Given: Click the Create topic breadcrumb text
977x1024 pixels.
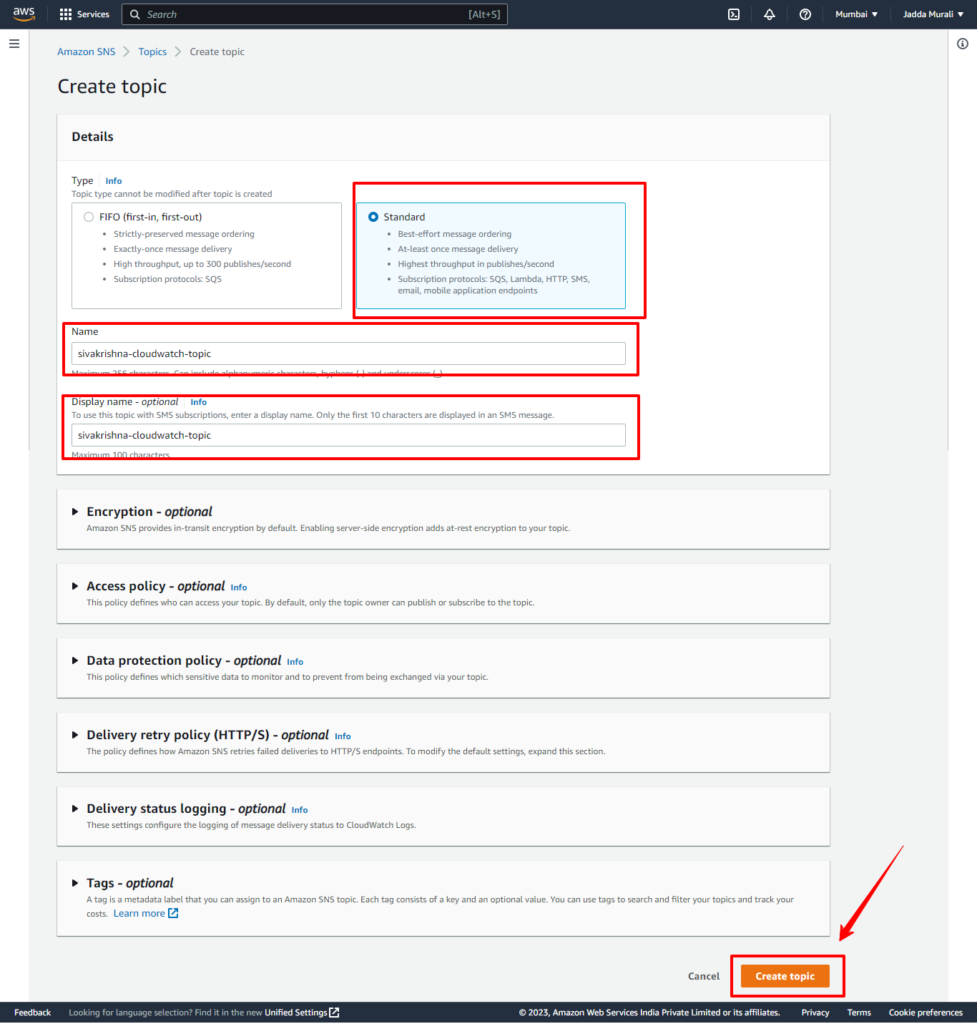Looking at the screenshot, I should [217, 52].
